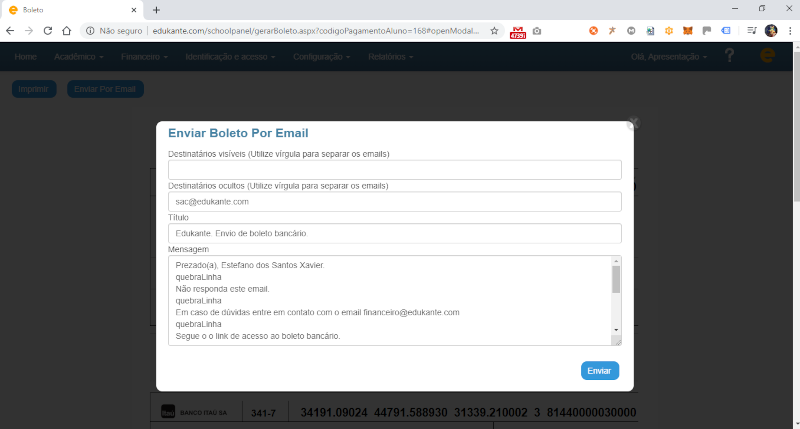Image resolution: width=800 pixels, height=429 pixels.
Task: Click the Destinatários ocultos field with sac@edukante.com
Action: (x=394, y=201)
